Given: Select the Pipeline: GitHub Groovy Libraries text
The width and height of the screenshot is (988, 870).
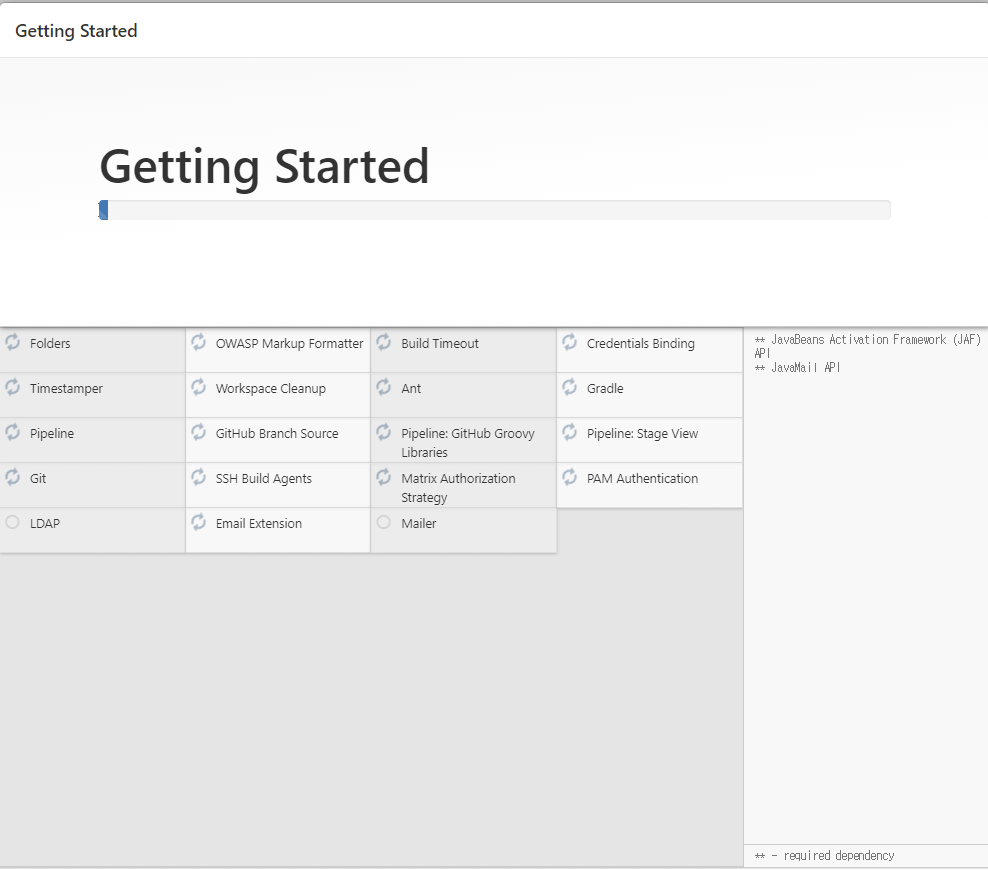Looking at the screenshot, I should [468, 443].
